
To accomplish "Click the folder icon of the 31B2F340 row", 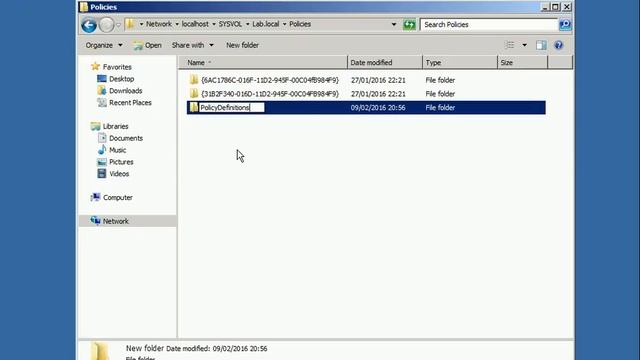I will (x=194, y=93).
